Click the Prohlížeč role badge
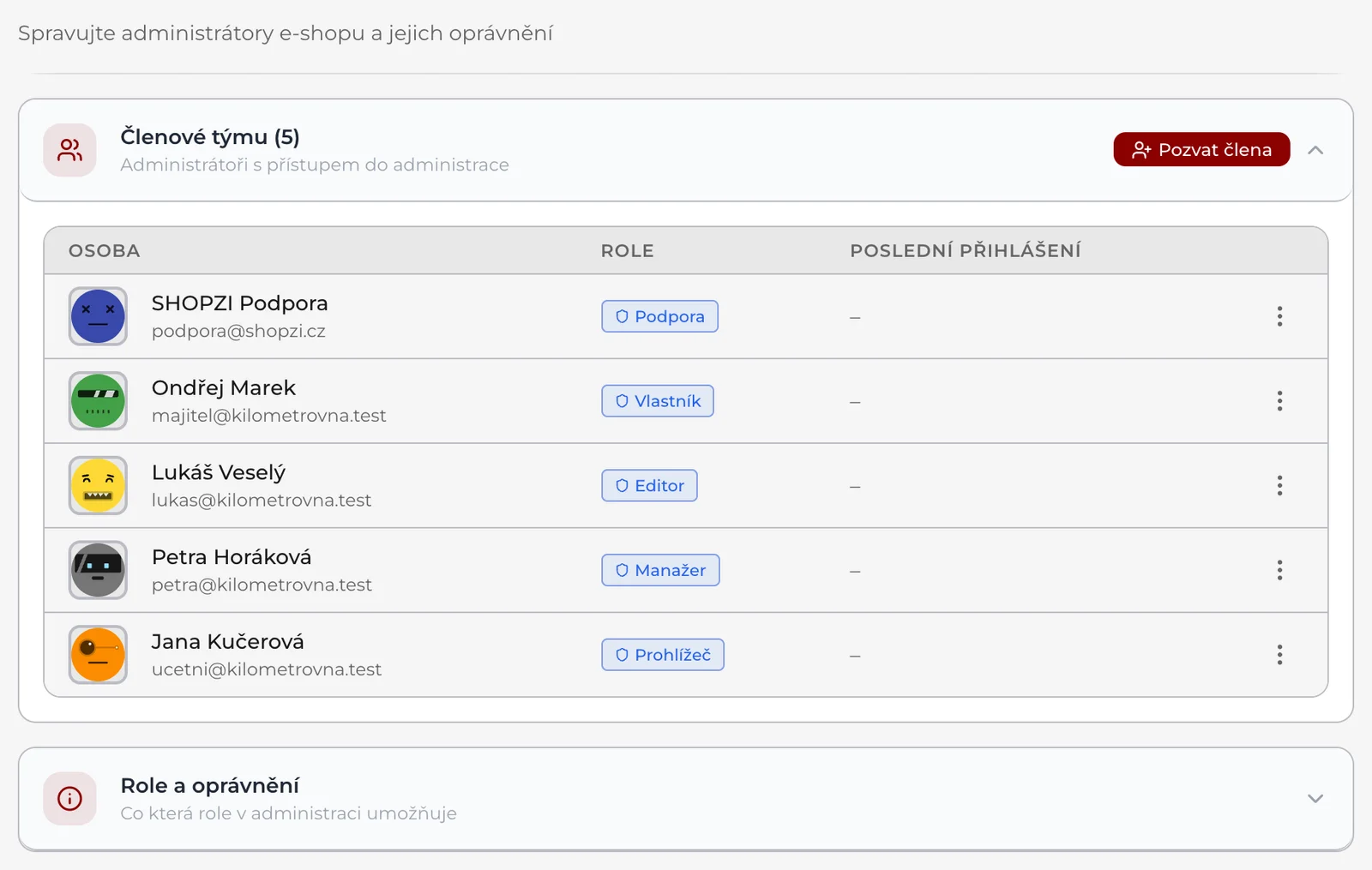This screenshot has width=1372, height=870. (x=663, y=655)
